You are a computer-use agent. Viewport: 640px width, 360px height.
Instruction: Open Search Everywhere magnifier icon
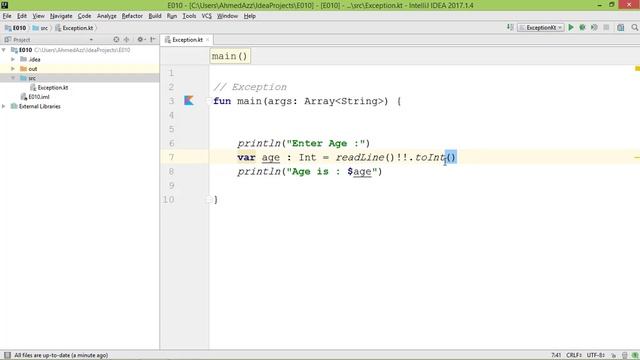click(x=635, y=27)
